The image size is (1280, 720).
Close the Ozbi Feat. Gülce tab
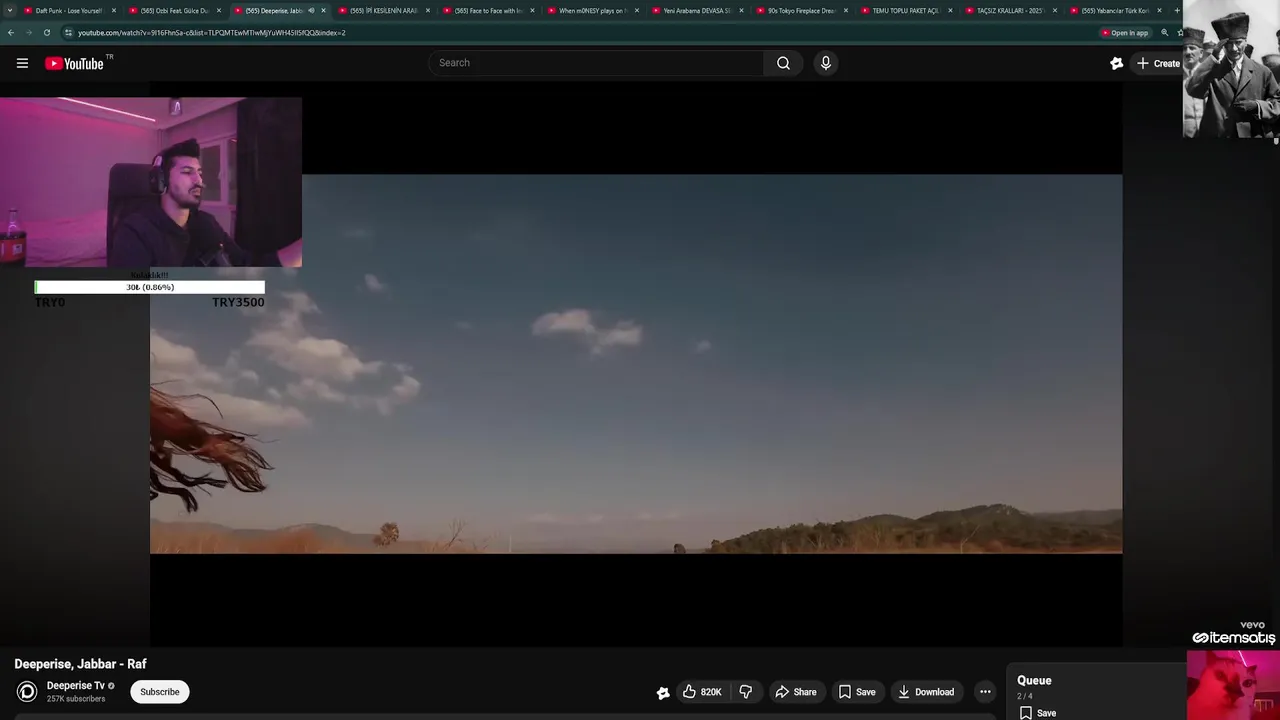218,11
